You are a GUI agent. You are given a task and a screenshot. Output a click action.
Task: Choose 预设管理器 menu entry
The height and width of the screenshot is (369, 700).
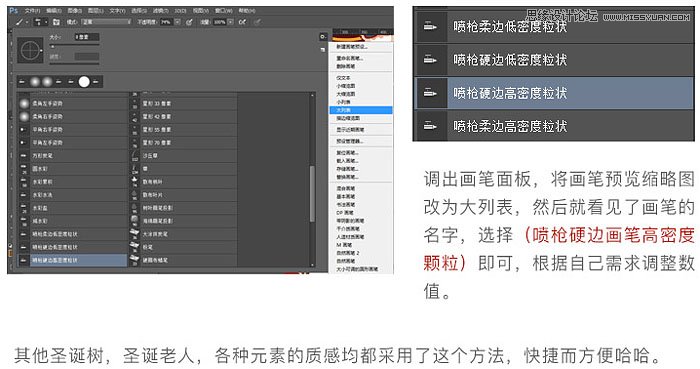350,141
